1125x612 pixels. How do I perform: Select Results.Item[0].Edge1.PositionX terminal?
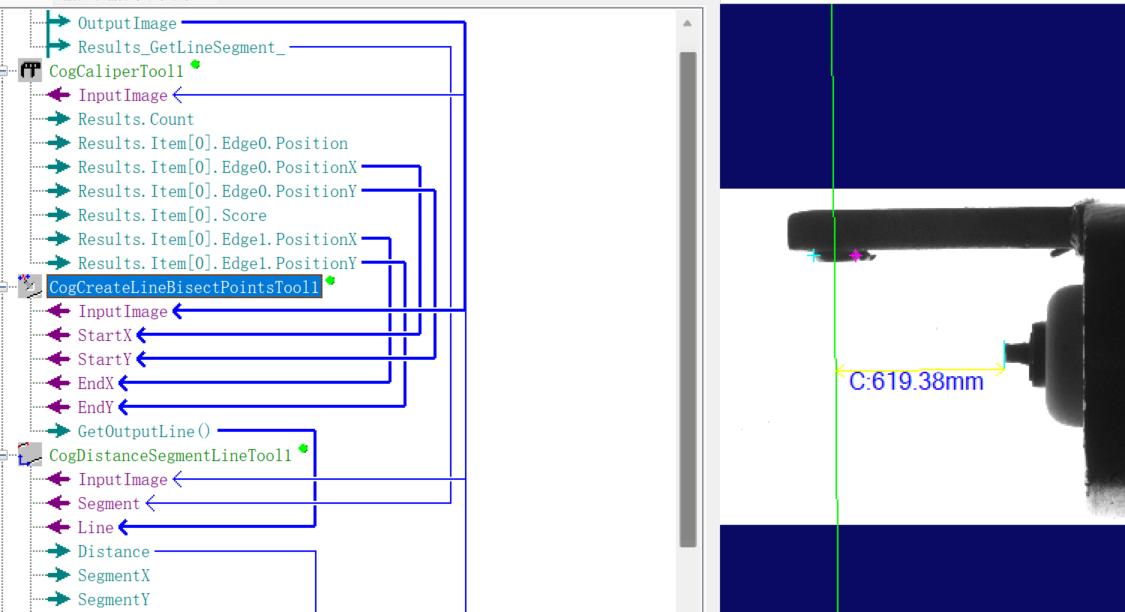click(x=217, y=239)
